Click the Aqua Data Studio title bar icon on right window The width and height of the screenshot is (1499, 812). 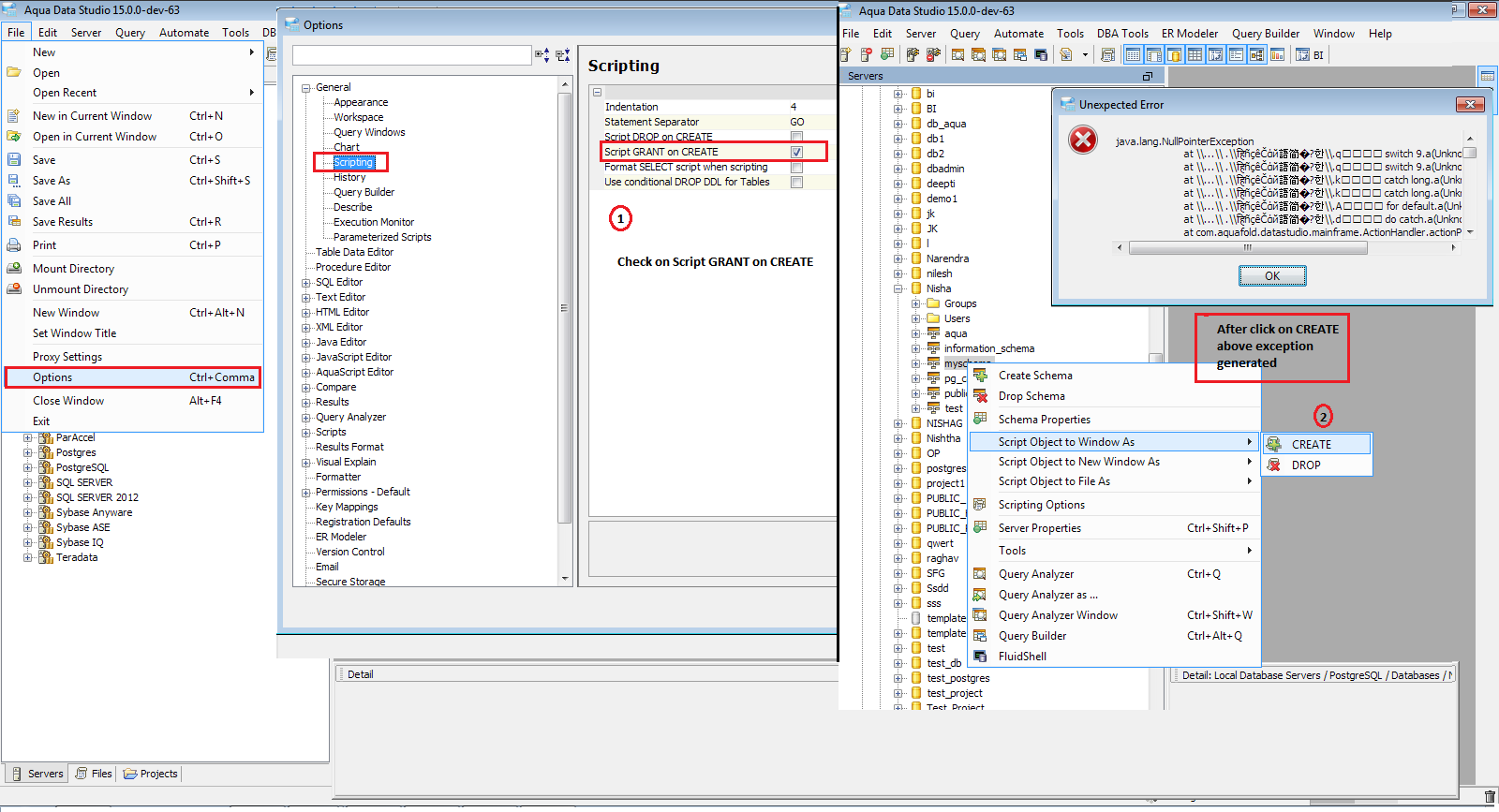[x=847, y=10]
